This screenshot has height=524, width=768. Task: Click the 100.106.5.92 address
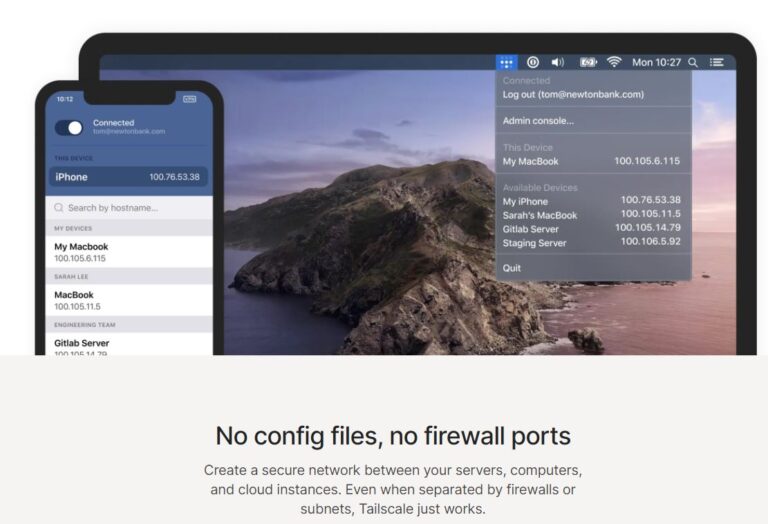coord(650,241)
